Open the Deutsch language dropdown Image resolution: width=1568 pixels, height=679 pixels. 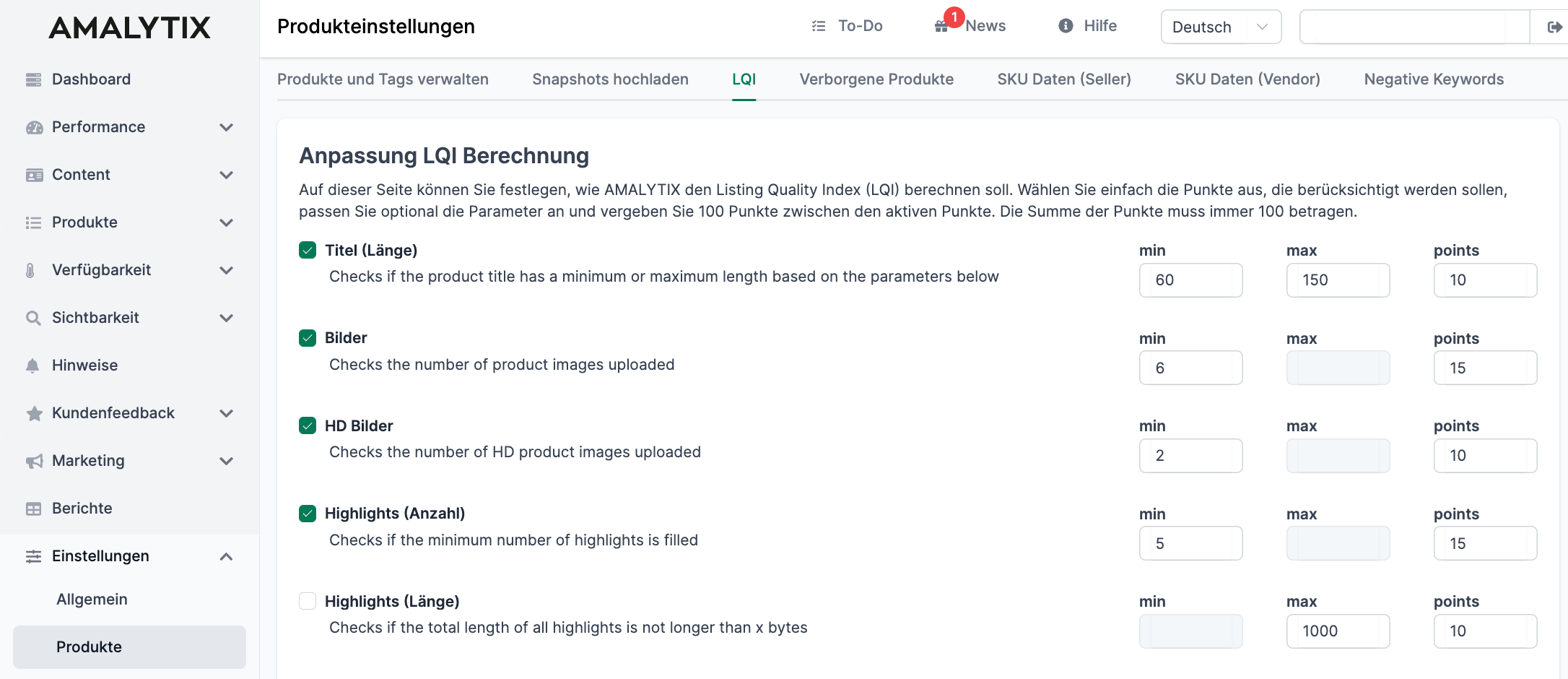click(x=1220, y=27)
